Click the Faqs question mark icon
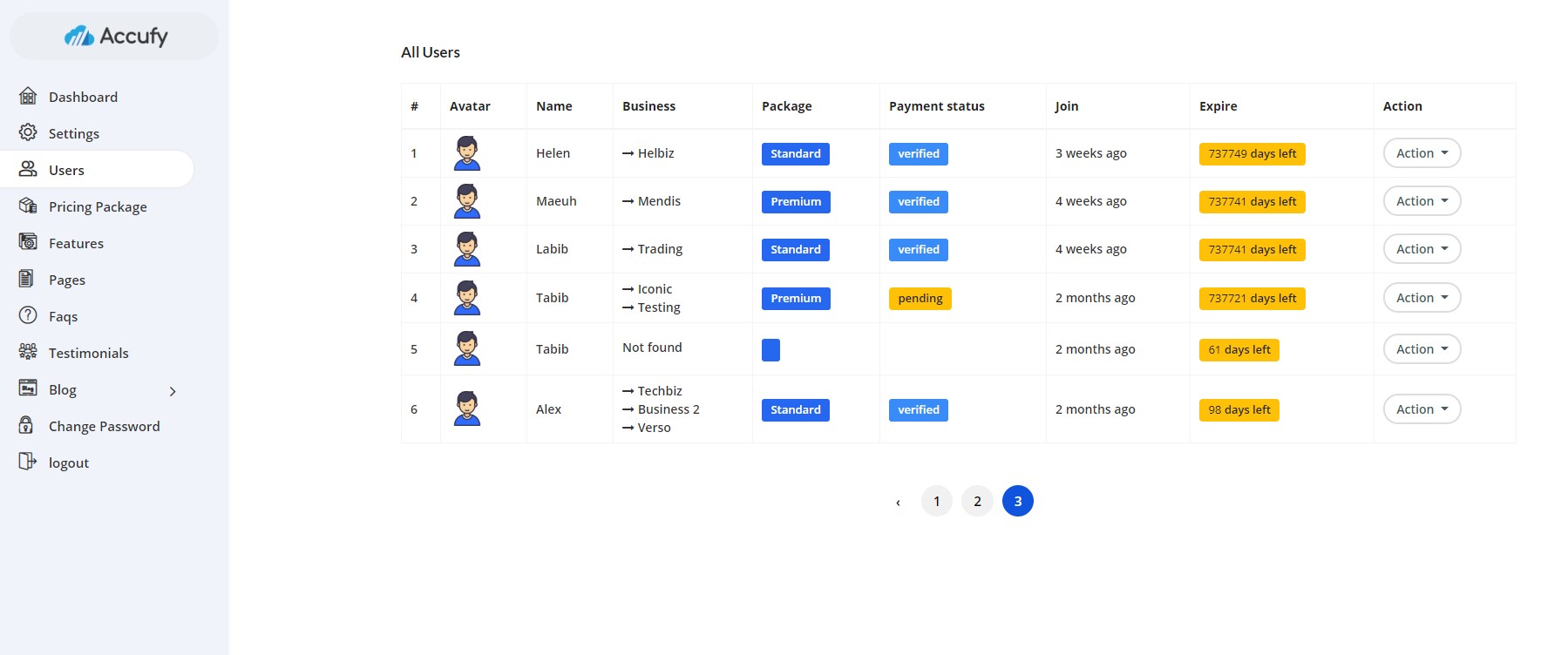This screenshot has width=1568, height=655. [28, 315]
